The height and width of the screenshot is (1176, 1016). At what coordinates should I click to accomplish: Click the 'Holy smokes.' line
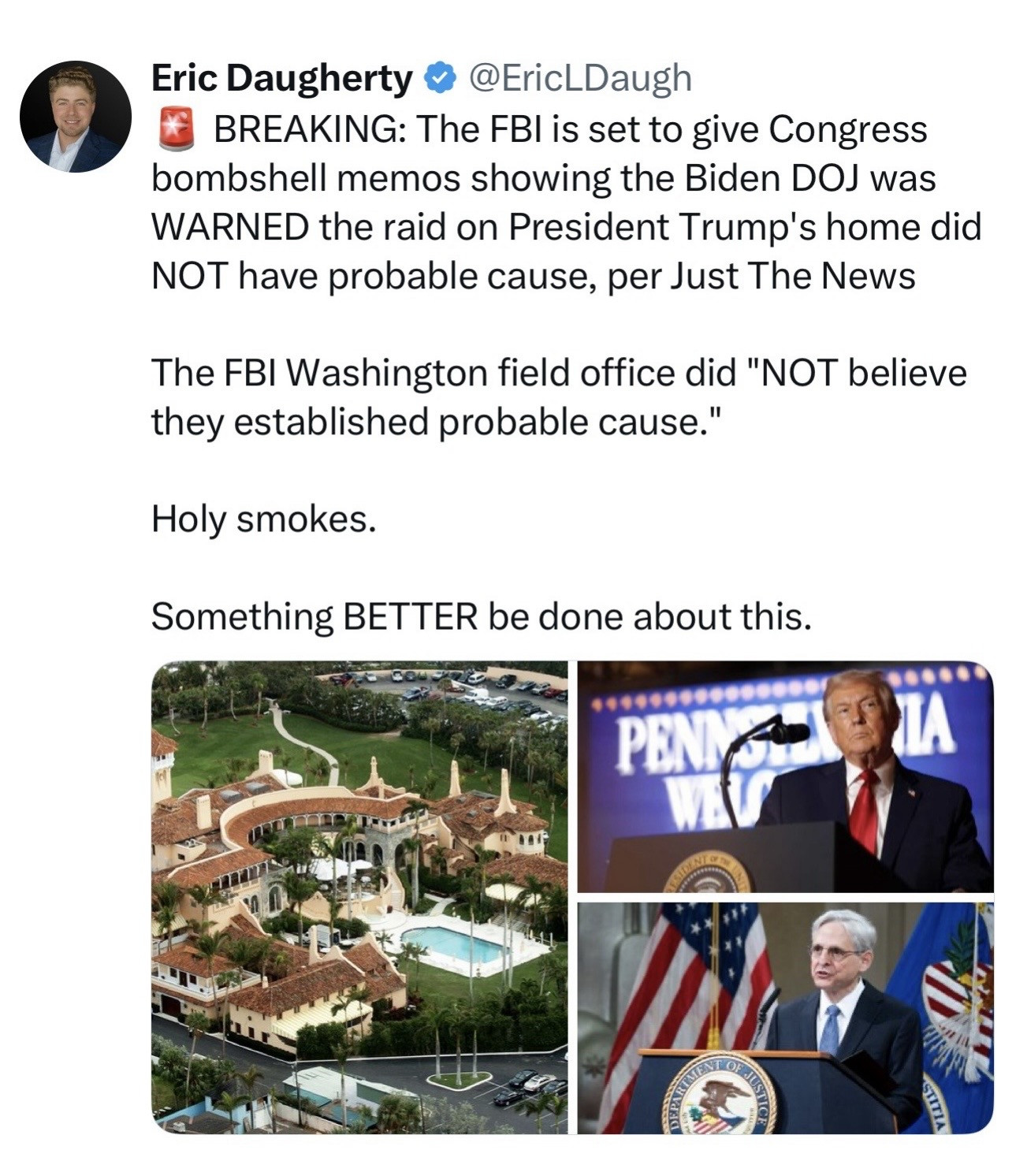tap(264, 519)
